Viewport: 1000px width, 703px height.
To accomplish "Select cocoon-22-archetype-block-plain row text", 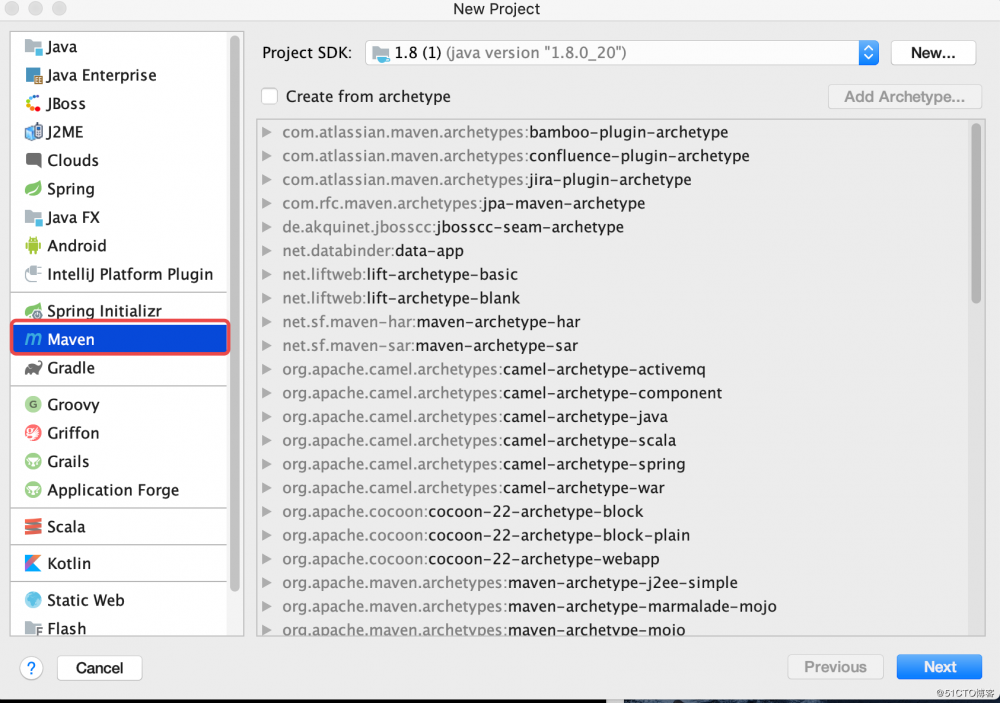I will [x=486, y=535].
